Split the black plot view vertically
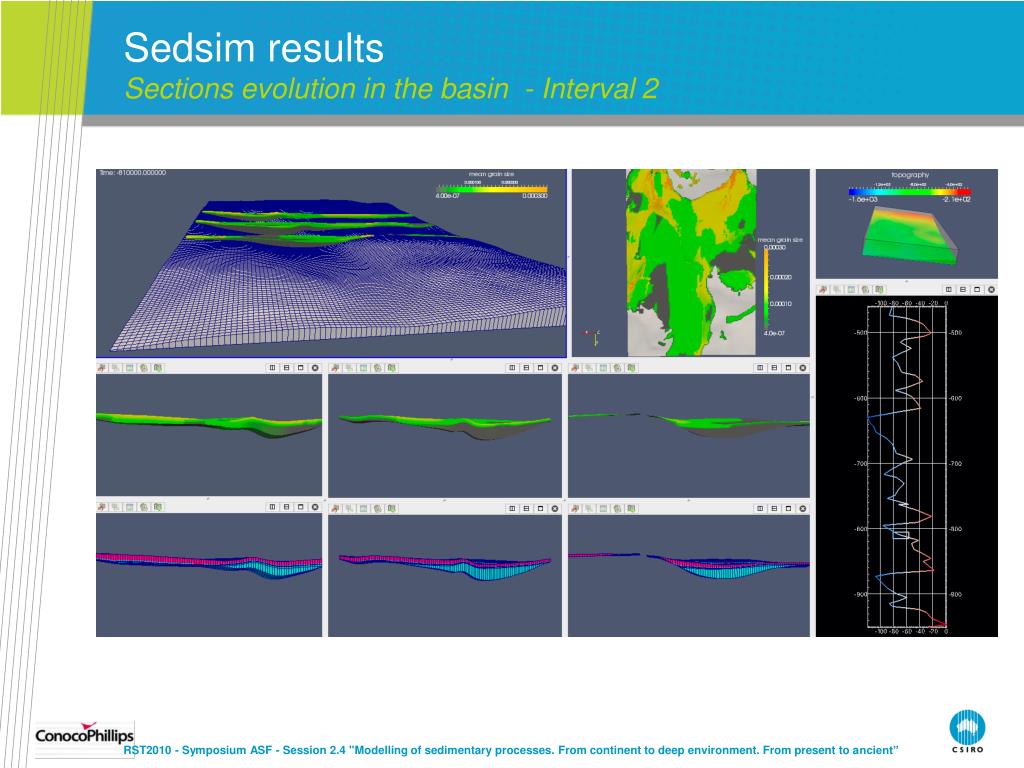Viewport: 1024px width, 768px height. 963,289
